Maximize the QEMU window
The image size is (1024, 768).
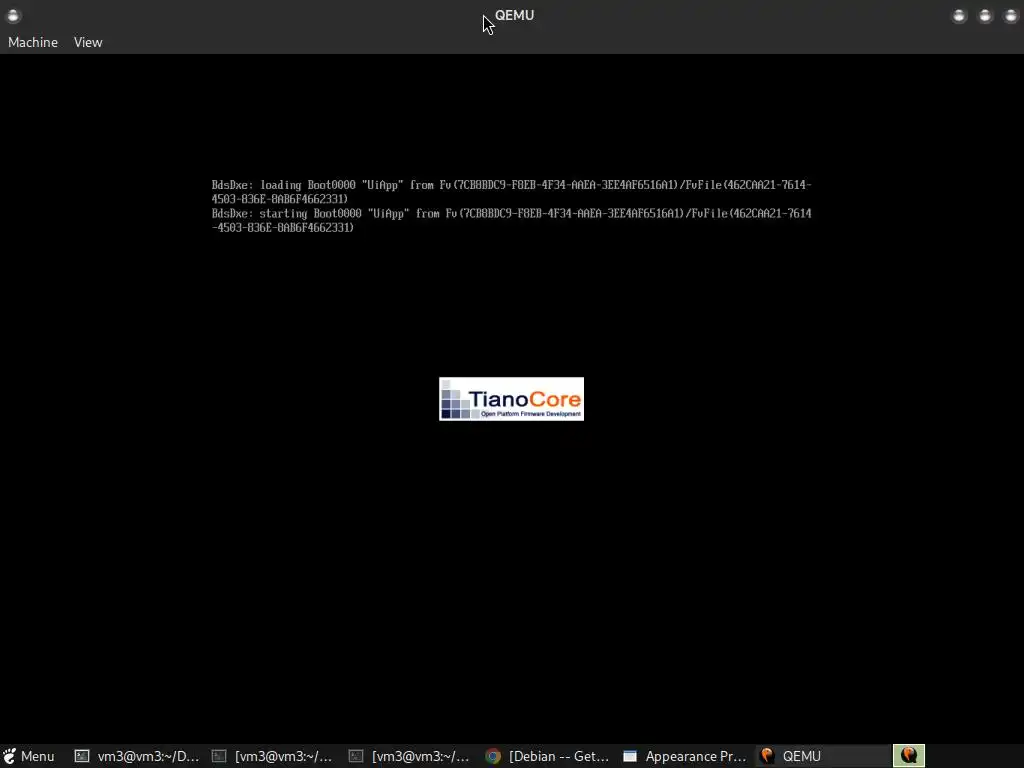[985, 16]
